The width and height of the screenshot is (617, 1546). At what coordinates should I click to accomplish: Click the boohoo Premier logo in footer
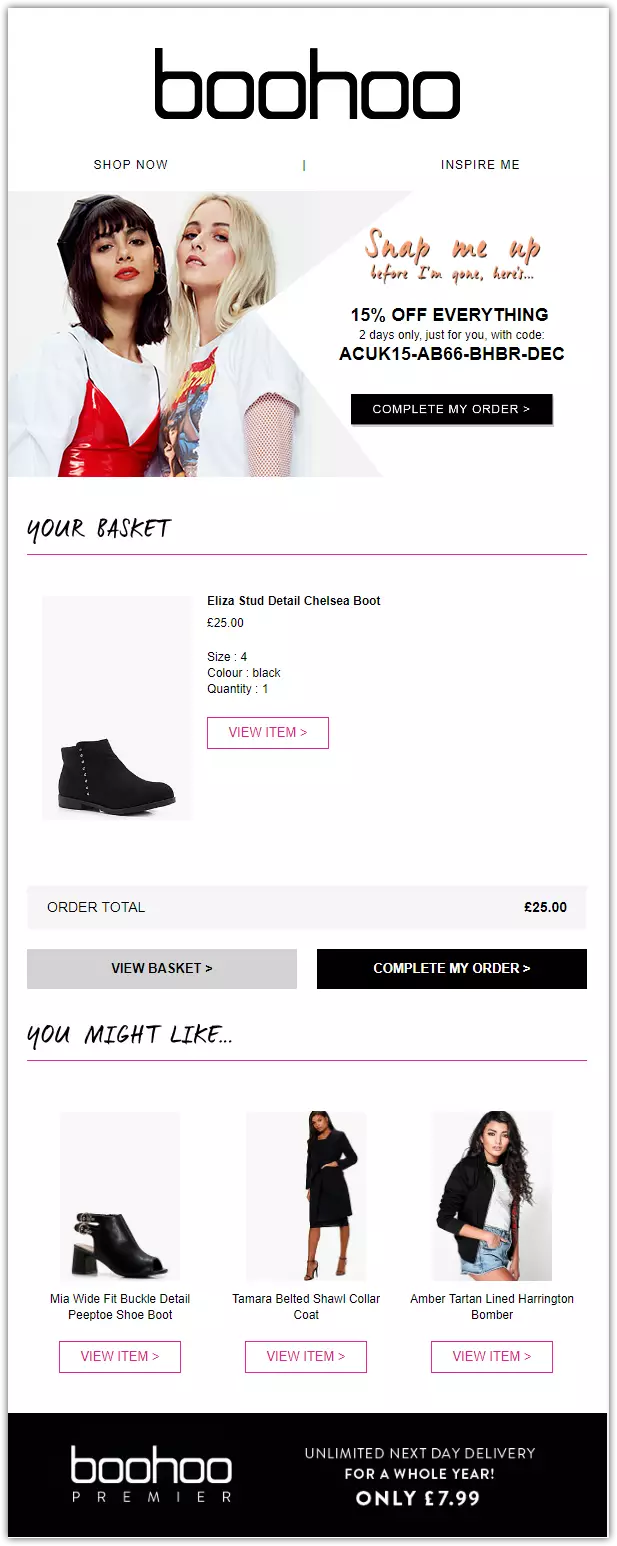click(x=151, y=1474)
